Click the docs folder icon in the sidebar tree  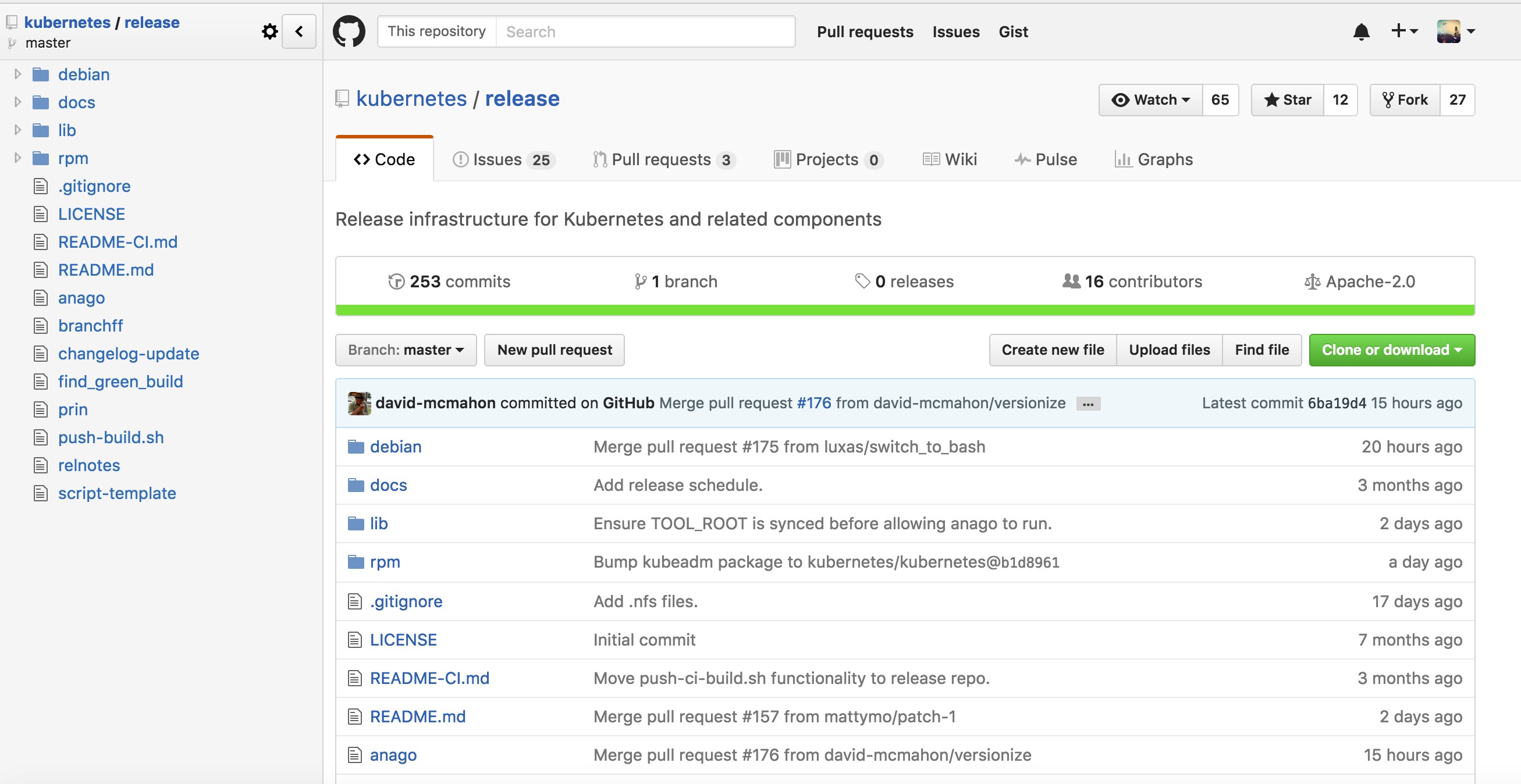[x=41, y=102]
